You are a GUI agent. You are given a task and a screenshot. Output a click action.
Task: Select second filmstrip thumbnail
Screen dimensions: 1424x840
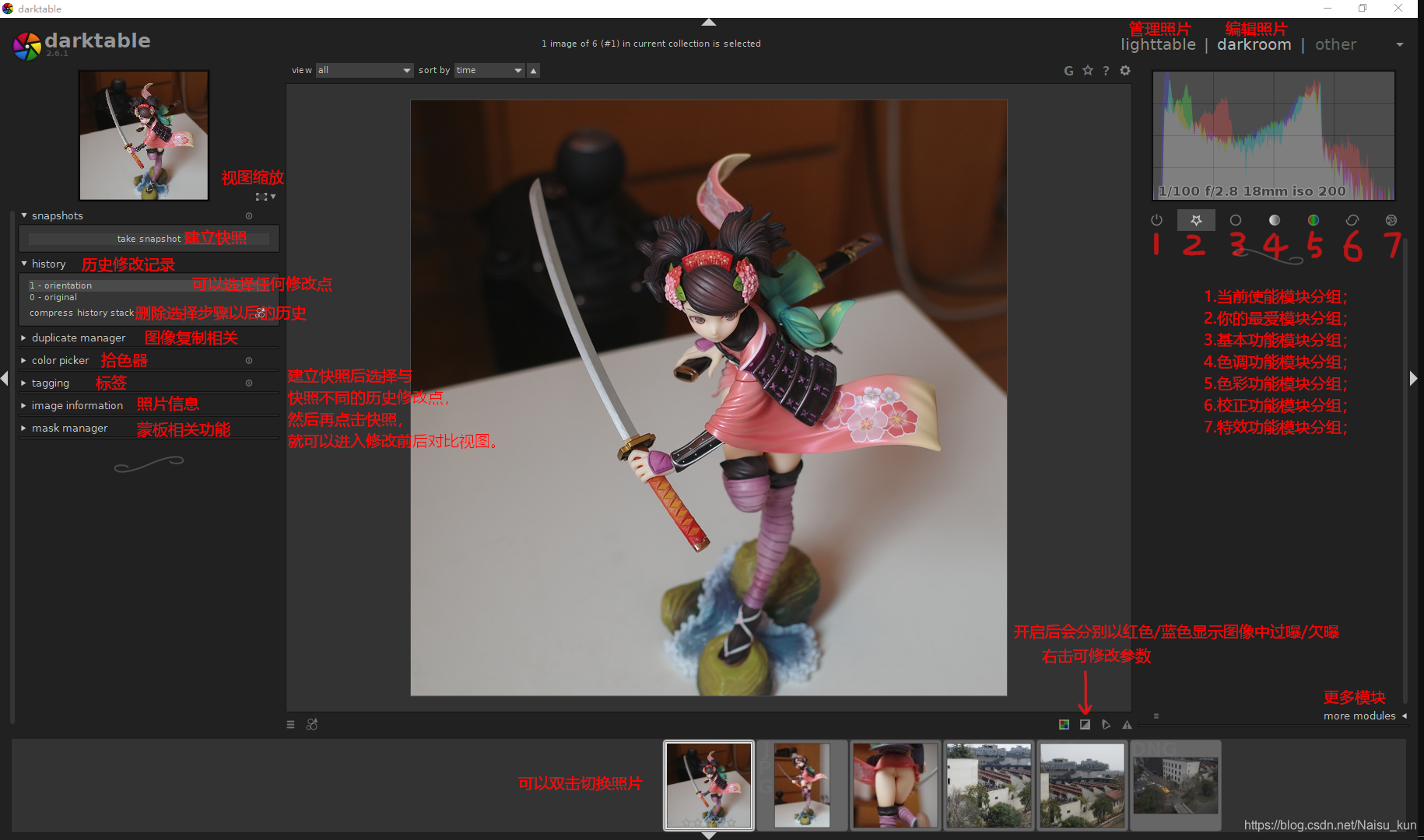tap(802, 785)
